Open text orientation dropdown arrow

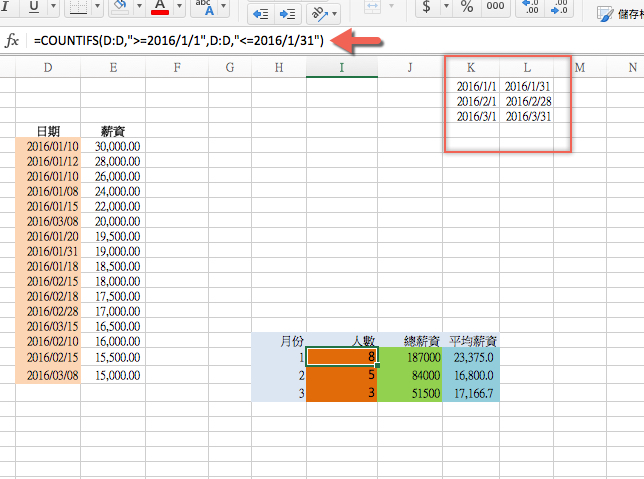pyautogui.click(x=335, y=14)
